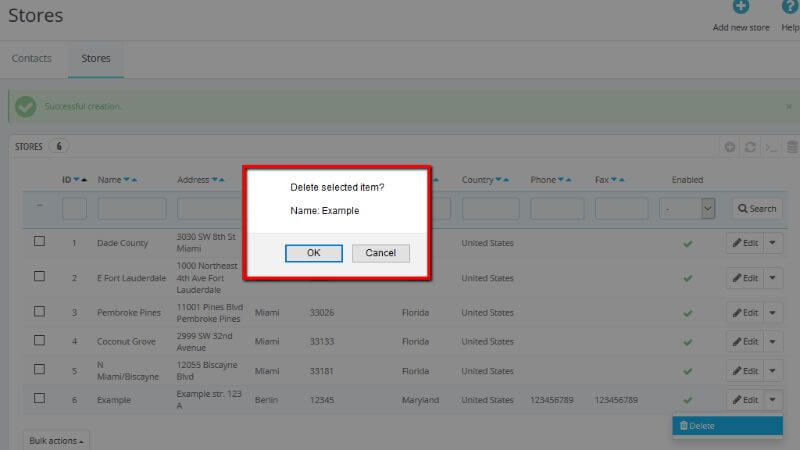This screenshot has width=800, height=450.
Task: Switch to the Contacts tab
Action: click(32, 58)
